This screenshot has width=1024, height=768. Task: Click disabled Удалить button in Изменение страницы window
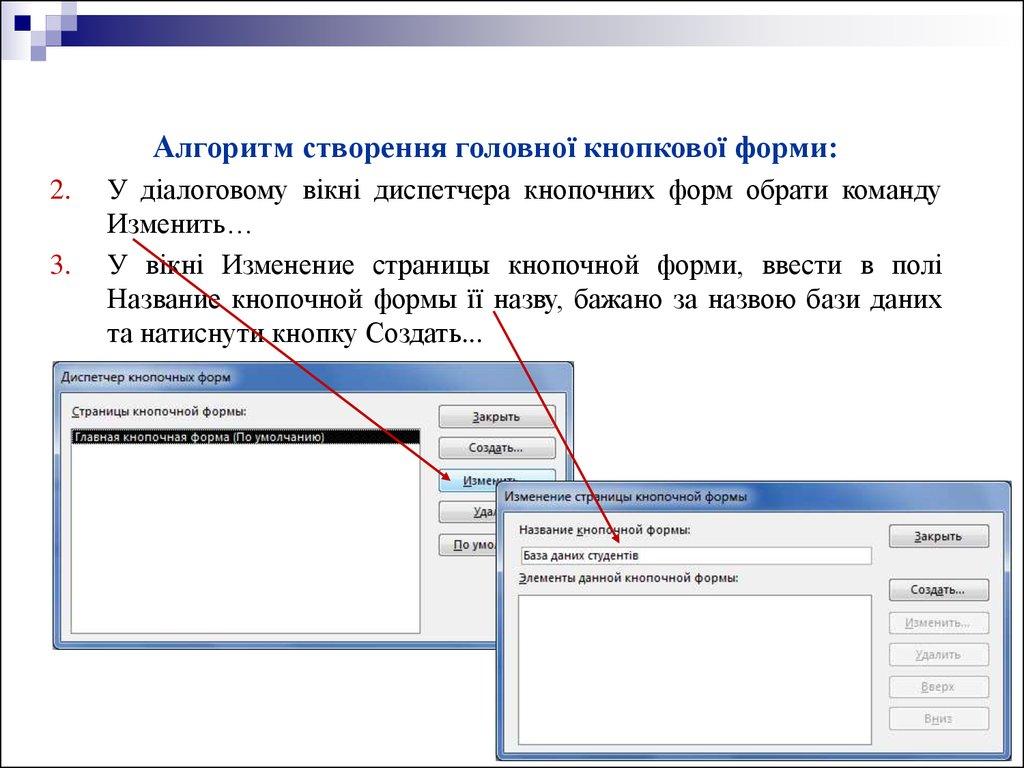[x=938, y=655]
